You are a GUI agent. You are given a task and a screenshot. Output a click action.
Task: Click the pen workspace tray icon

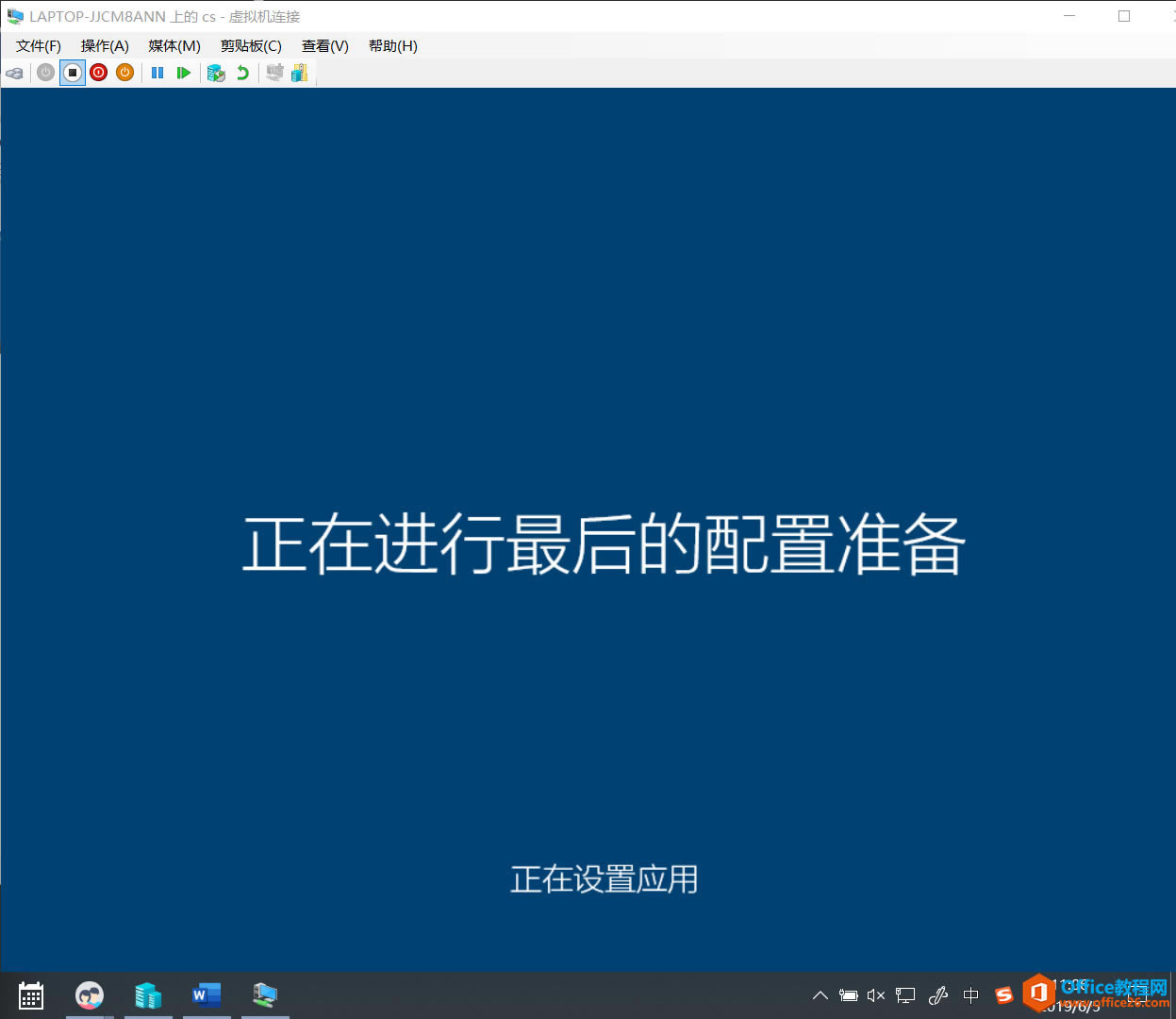click(938, 995)
